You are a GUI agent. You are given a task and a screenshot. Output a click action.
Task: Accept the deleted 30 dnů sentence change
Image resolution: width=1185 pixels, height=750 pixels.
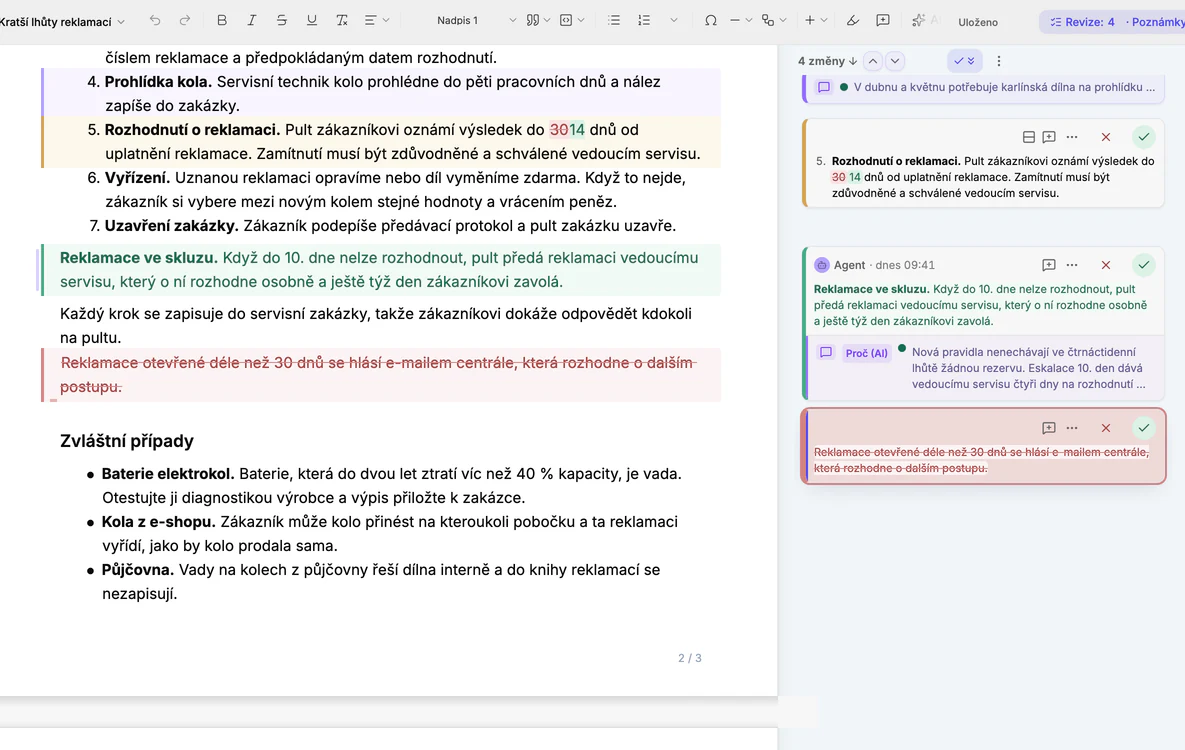(1143, 428)
